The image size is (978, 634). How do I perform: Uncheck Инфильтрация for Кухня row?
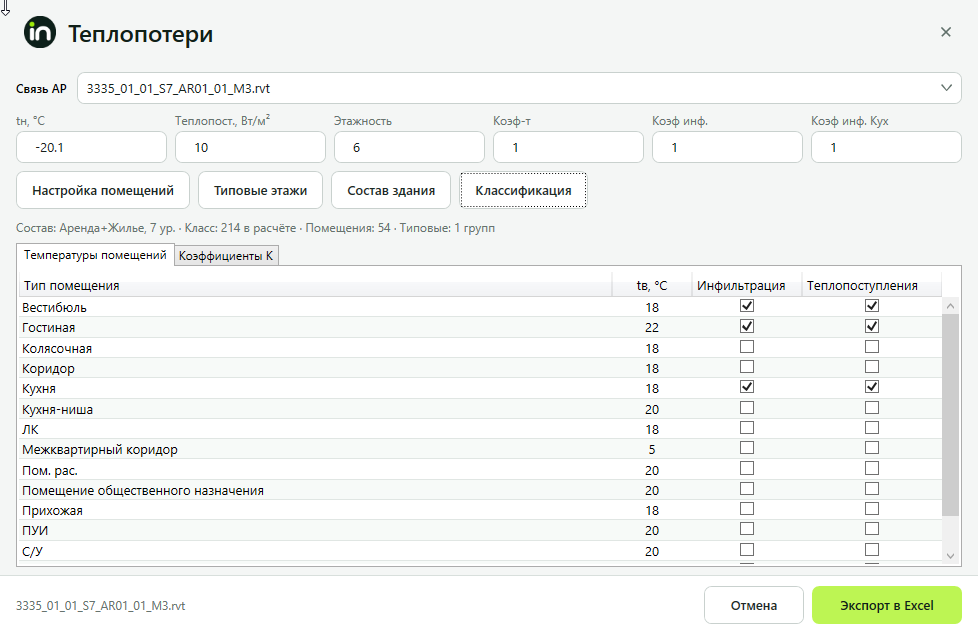(x=747, y=387)
